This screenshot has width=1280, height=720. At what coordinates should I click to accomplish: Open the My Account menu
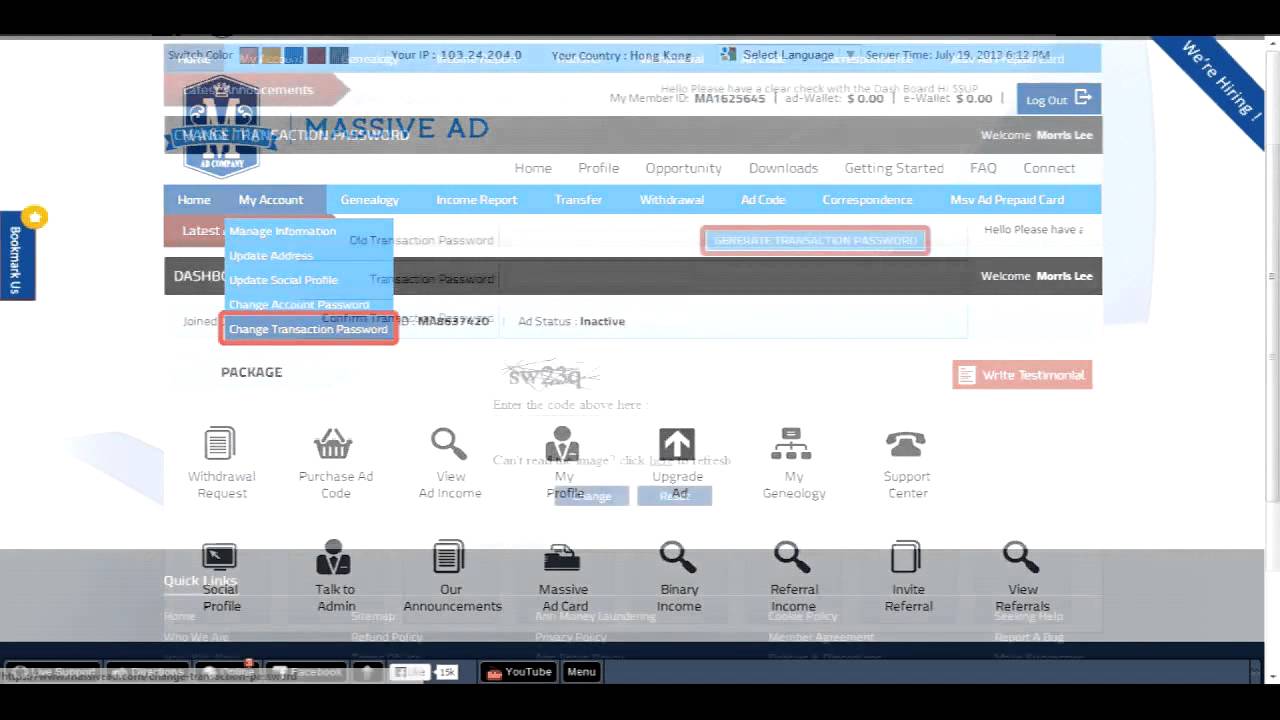coord(270,200)
